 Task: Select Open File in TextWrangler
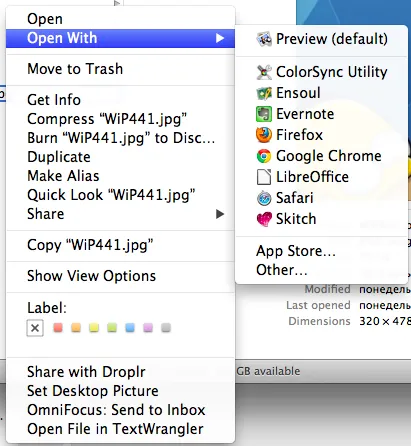tap(120, 429)
